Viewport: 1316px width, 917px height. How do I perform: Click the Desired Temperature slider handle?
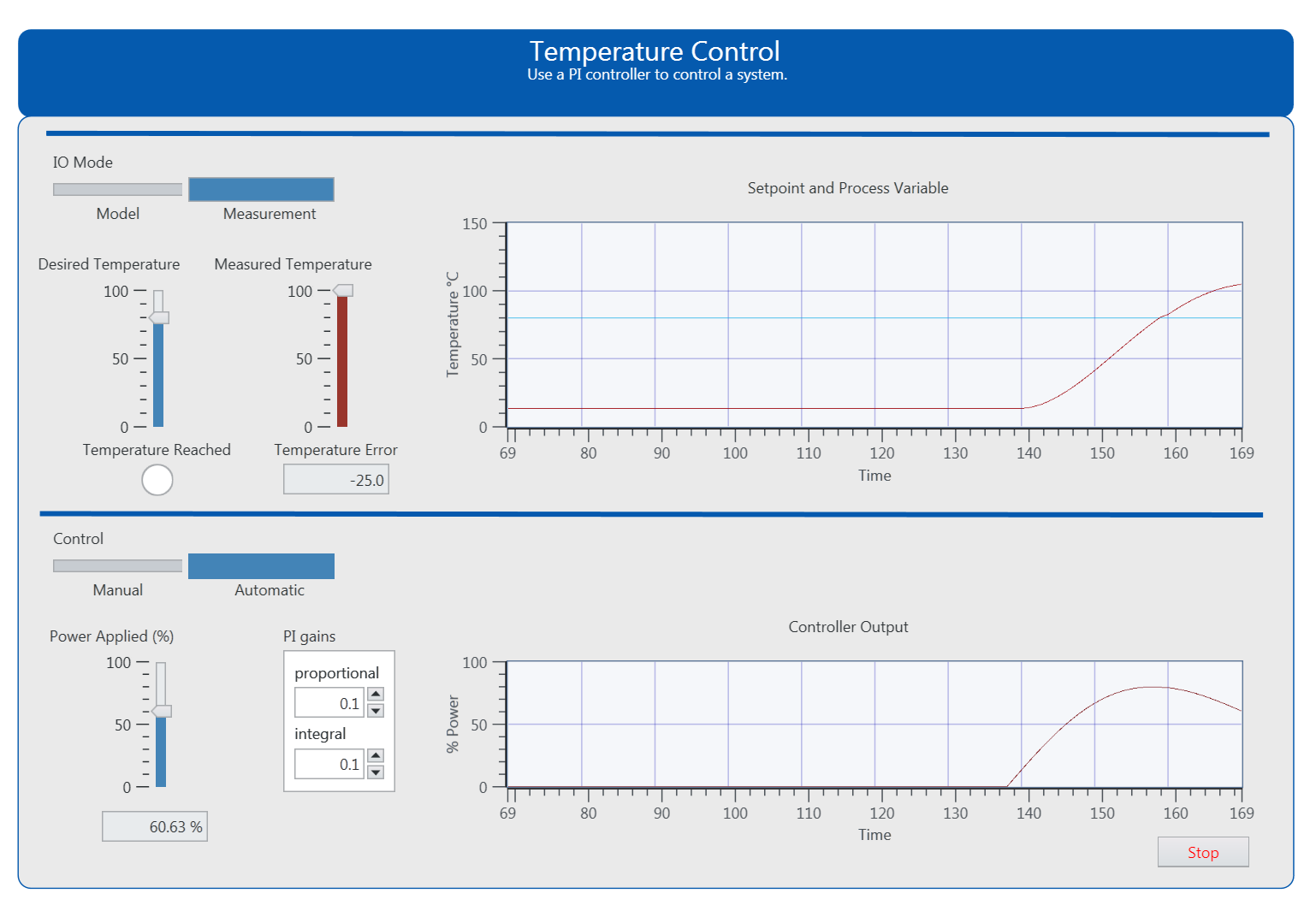(x=159, y=317)
